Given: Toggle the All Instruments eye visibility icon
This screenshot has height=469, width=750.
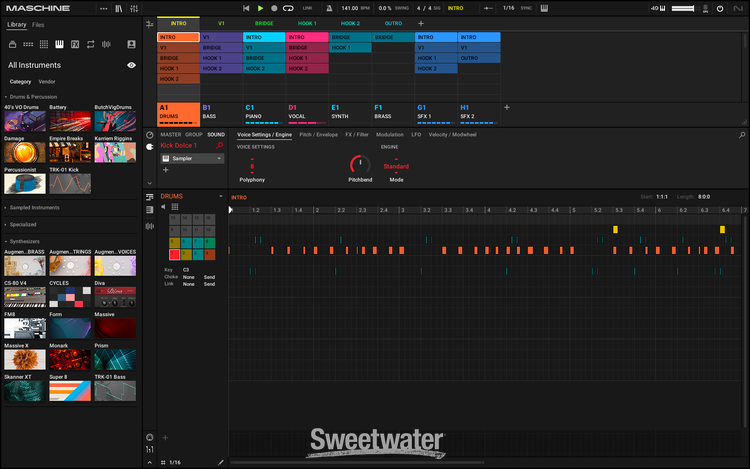Looking at the screenshot, I should pyautogui.click(x=131, y=64).
